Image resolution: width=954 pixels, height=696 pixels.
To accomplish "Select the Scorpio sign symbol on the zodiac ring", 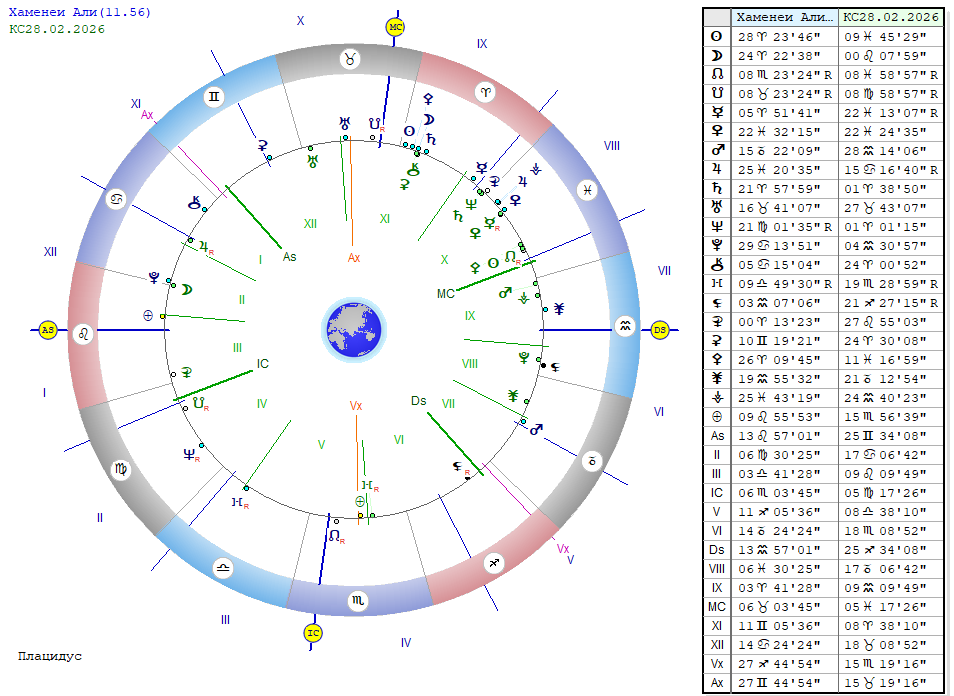I will coord(357,600).
